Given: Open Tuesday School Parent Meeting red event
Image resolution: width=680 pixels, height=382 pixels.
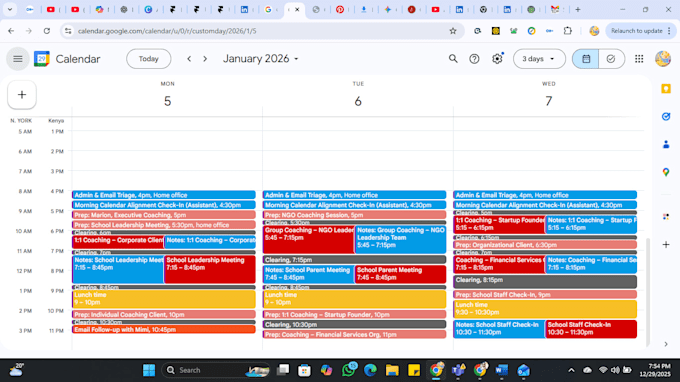Looking at the screenshot, I should pyautogui.click(x=400, y=274).
